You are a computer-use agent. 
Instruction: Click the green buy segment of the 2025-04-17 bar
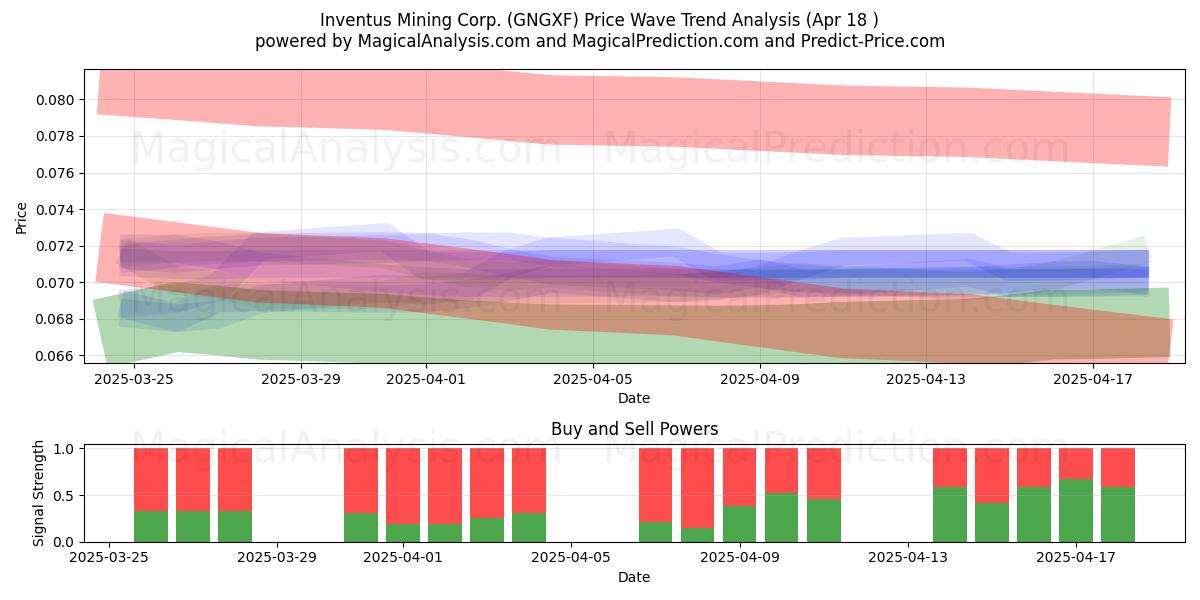click(1076, 511)
